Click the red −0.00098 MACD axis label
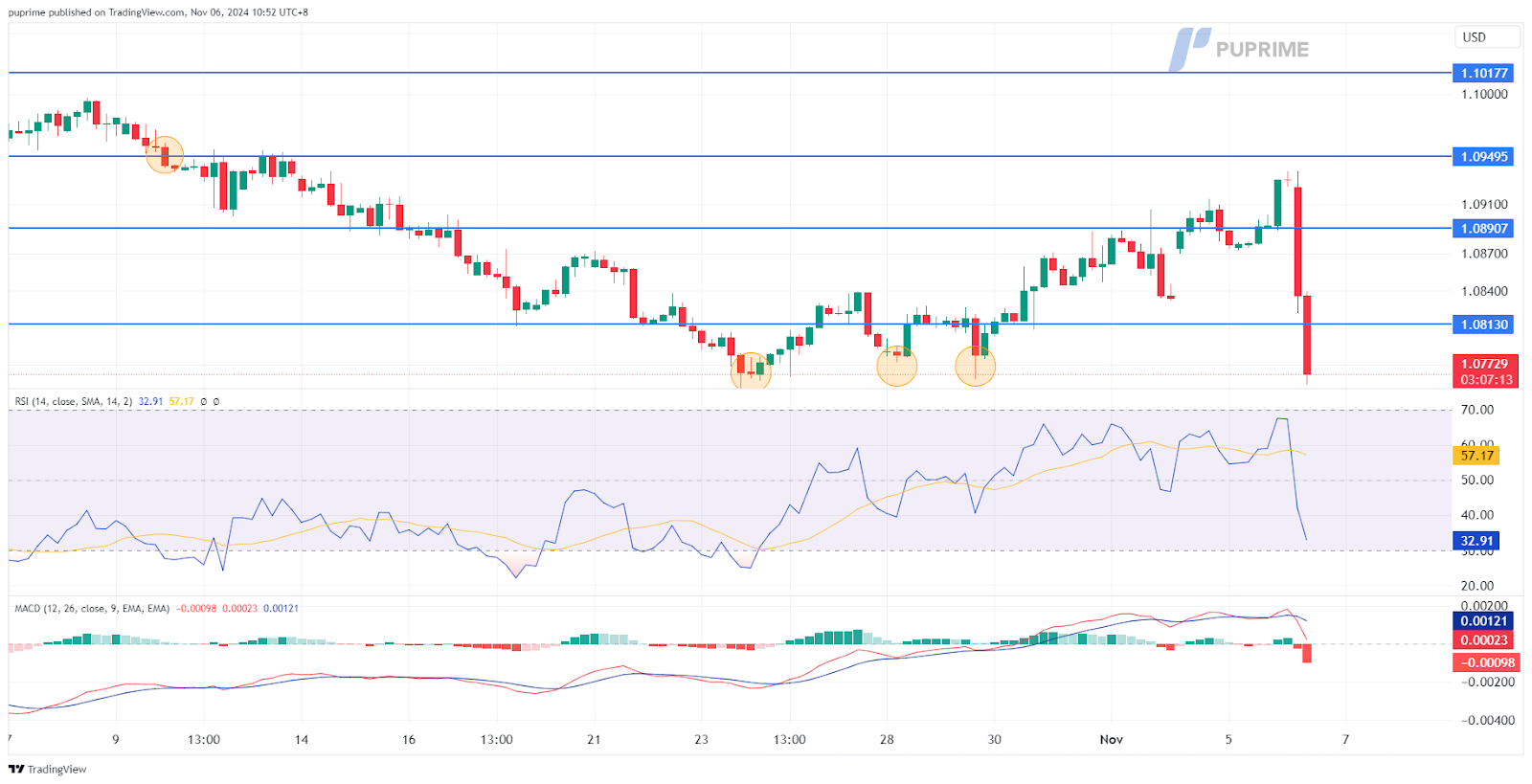This screenshot has height=784, width=1532. (x=1487, y=662)
